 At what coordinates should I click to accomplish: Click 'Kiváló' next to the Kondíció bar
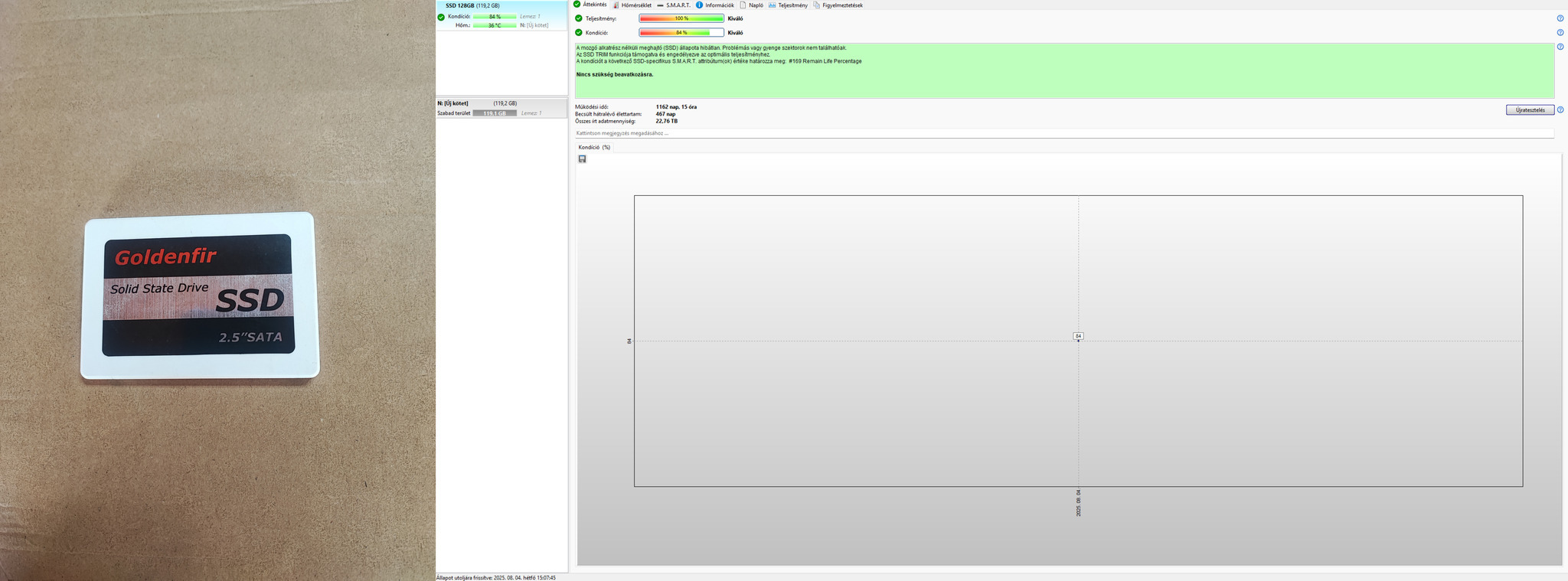(x=735, y=33)
